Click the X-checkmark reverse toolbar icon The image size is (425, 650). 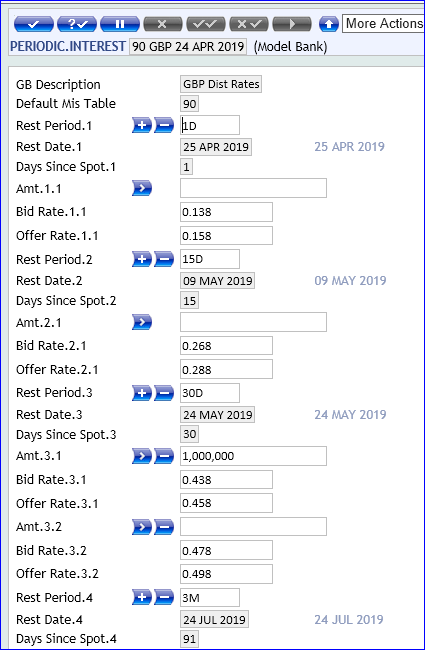[x=249, y=24]
